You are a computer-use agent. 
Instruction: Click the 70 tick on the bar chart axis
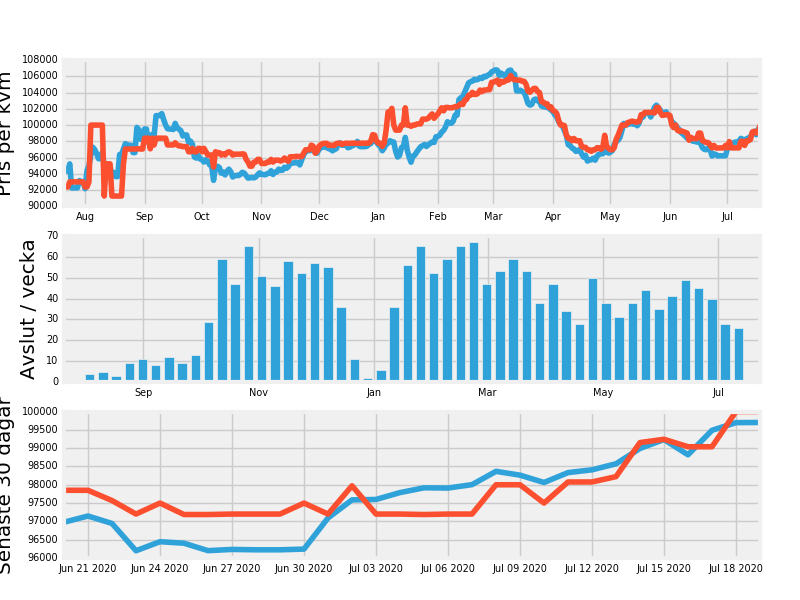(x=52, y=236)
